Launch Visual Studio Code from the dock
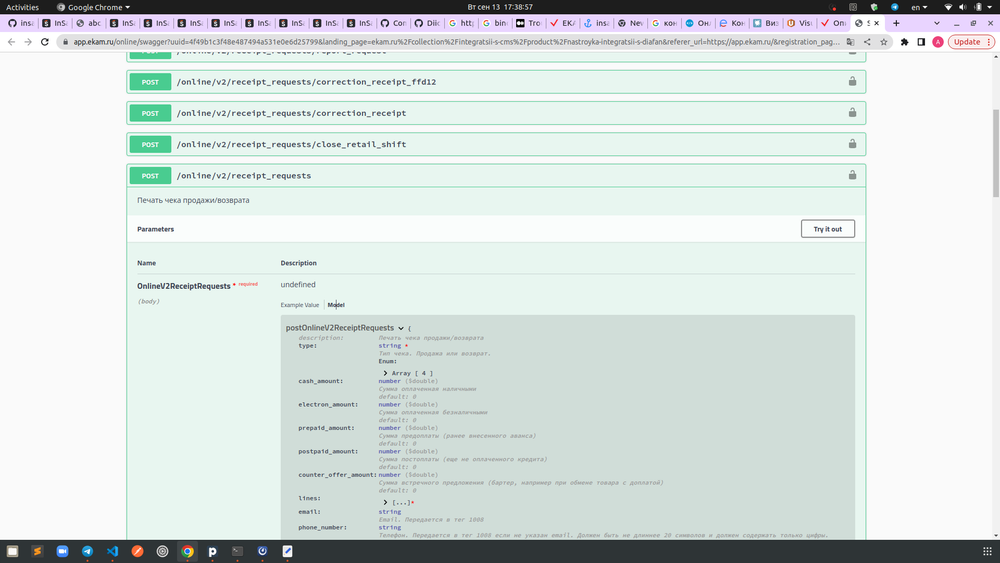This screenshot has width=1000, height=563. click(x=112, y=551)
